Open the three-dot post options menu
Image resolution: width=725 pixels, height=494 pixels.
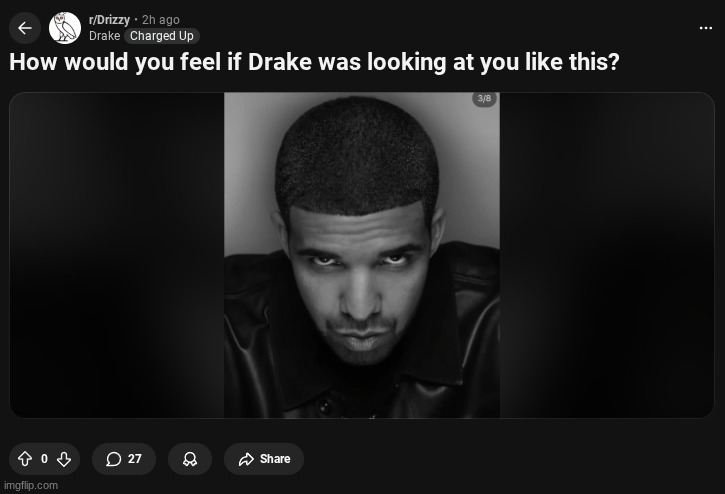click(706, 28)
